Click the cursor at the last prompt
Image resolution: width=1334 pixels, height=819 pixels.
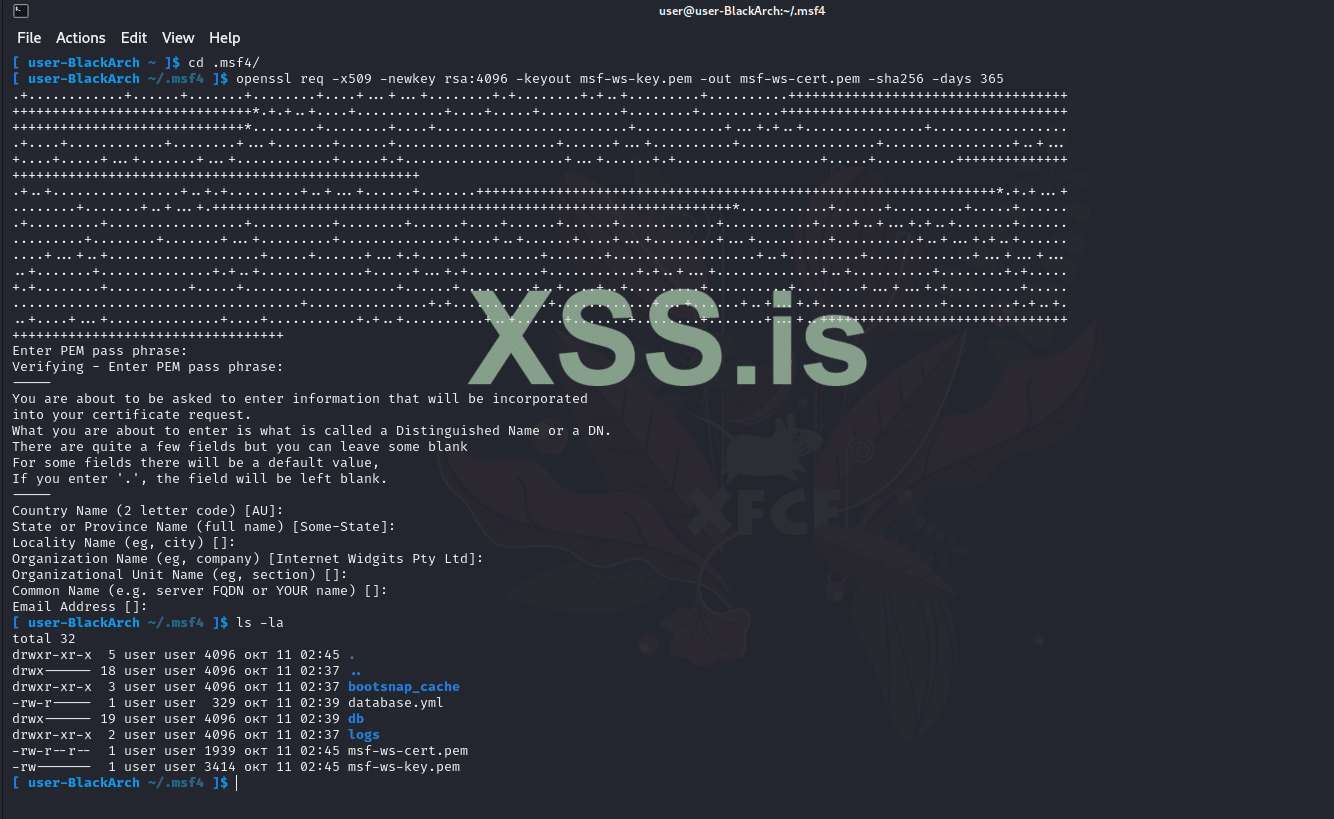pos(237,783)
